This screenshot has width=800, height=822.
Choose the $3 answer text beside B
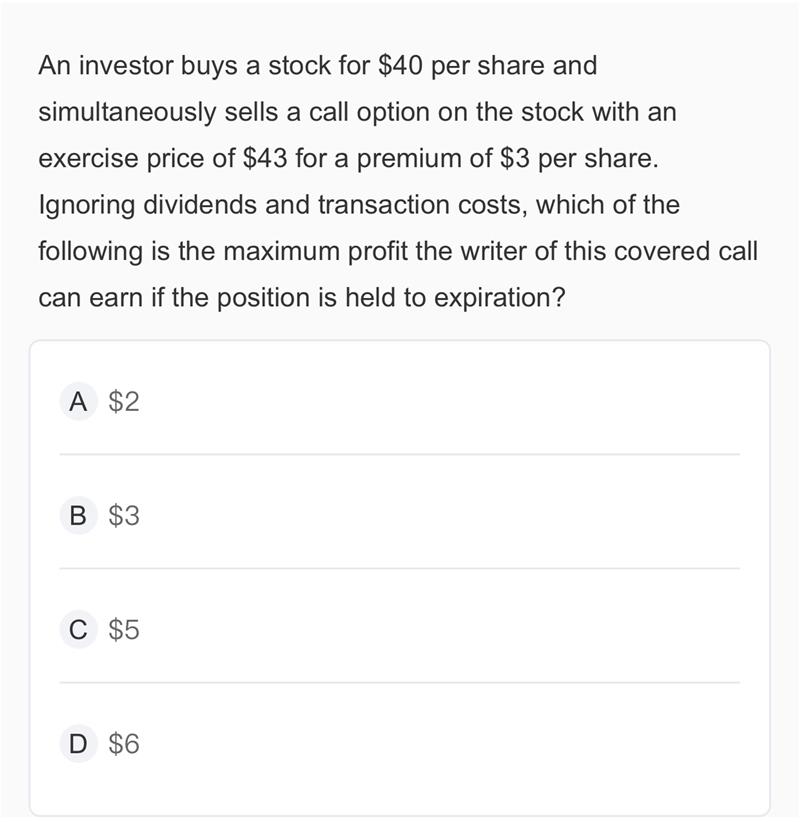pos(124,516)
